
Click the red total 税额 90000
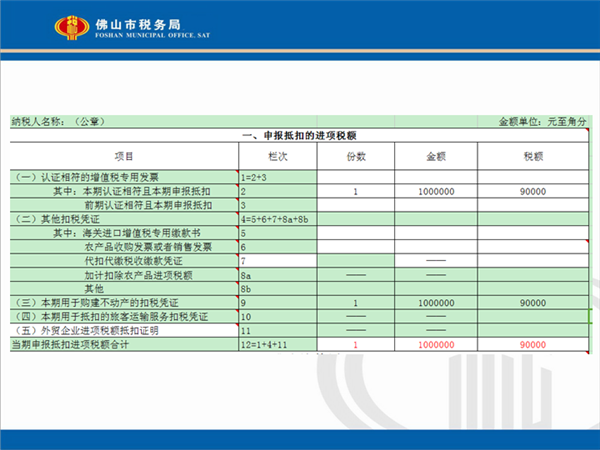click(533, 344)
